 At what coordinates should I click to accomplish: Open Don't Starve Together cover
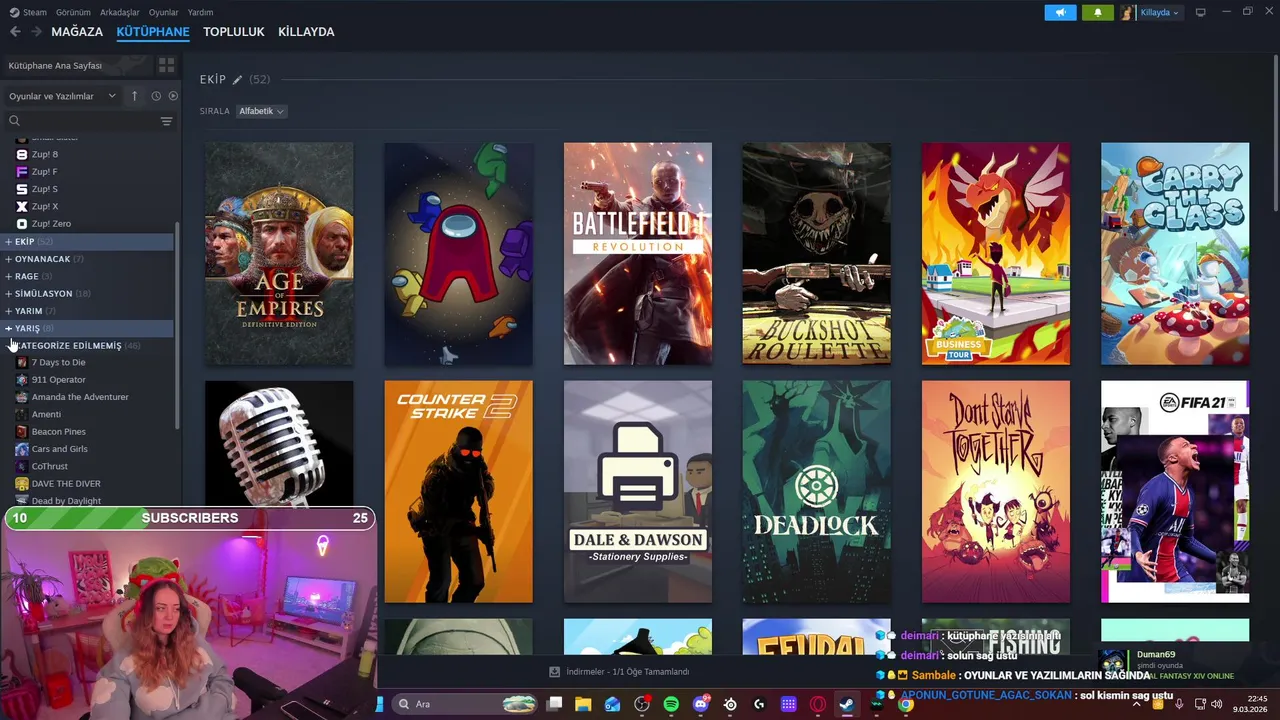point(996,491)
